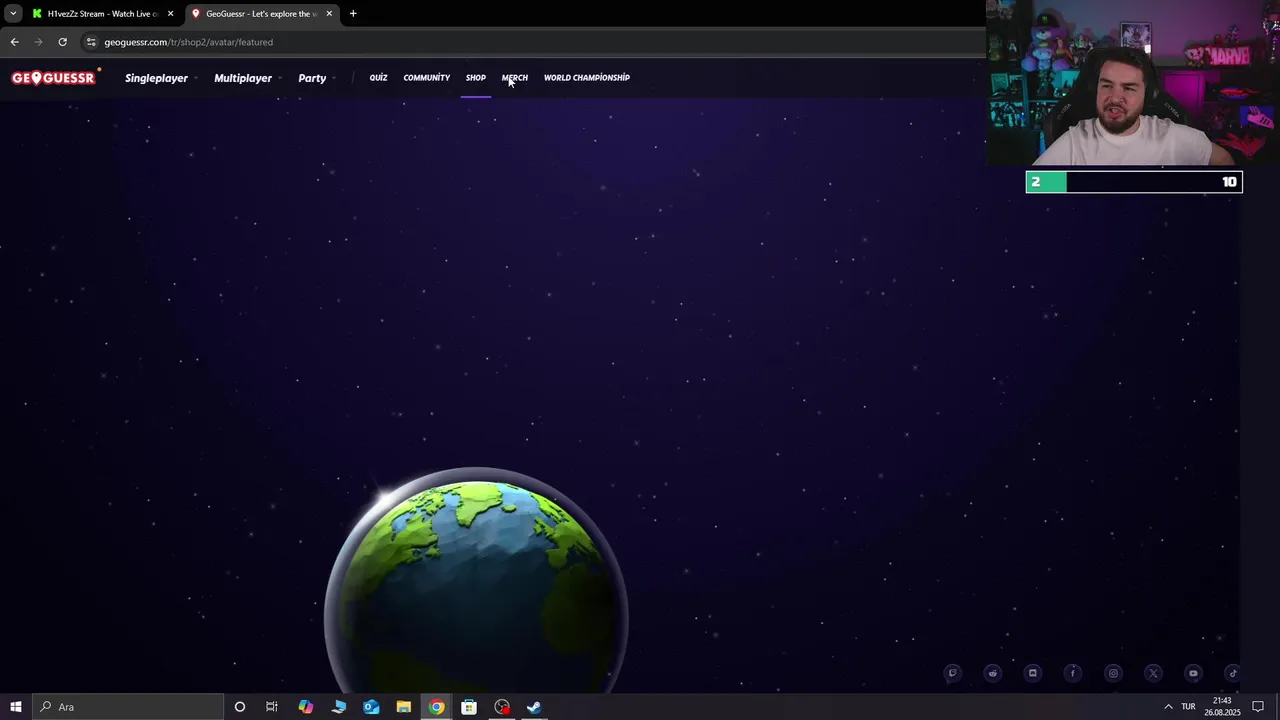Viewport: 1280px width, 720px height.
Task: Open the laptop-shaped taskbar app icon
Action: (339, 707)
